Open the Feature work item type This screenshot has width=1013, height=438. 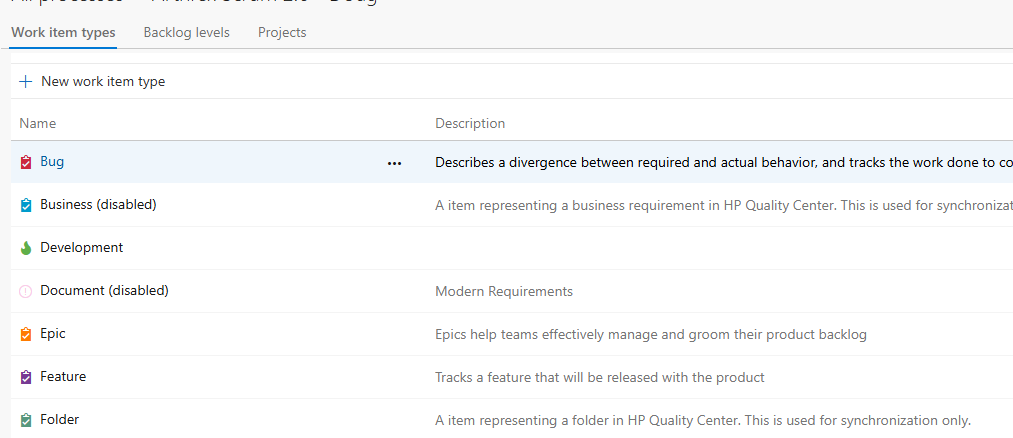point(63,376)
